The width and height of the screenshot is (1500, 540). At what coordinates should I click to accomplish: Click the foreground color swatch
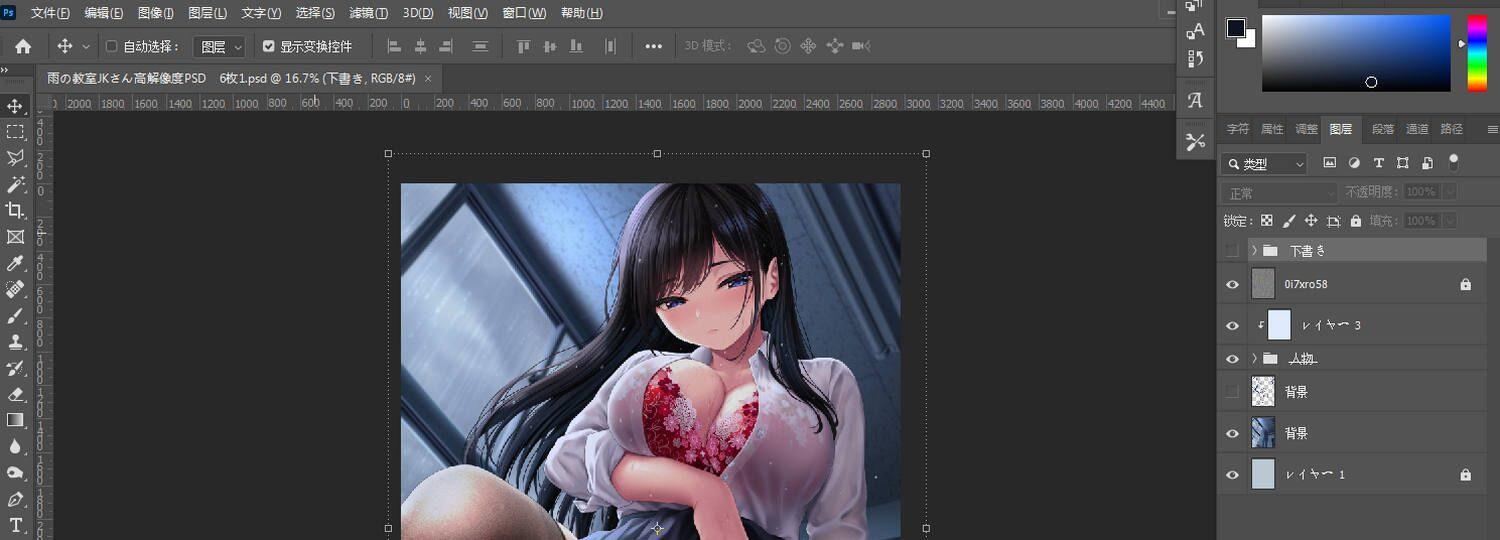[1237, 27]
